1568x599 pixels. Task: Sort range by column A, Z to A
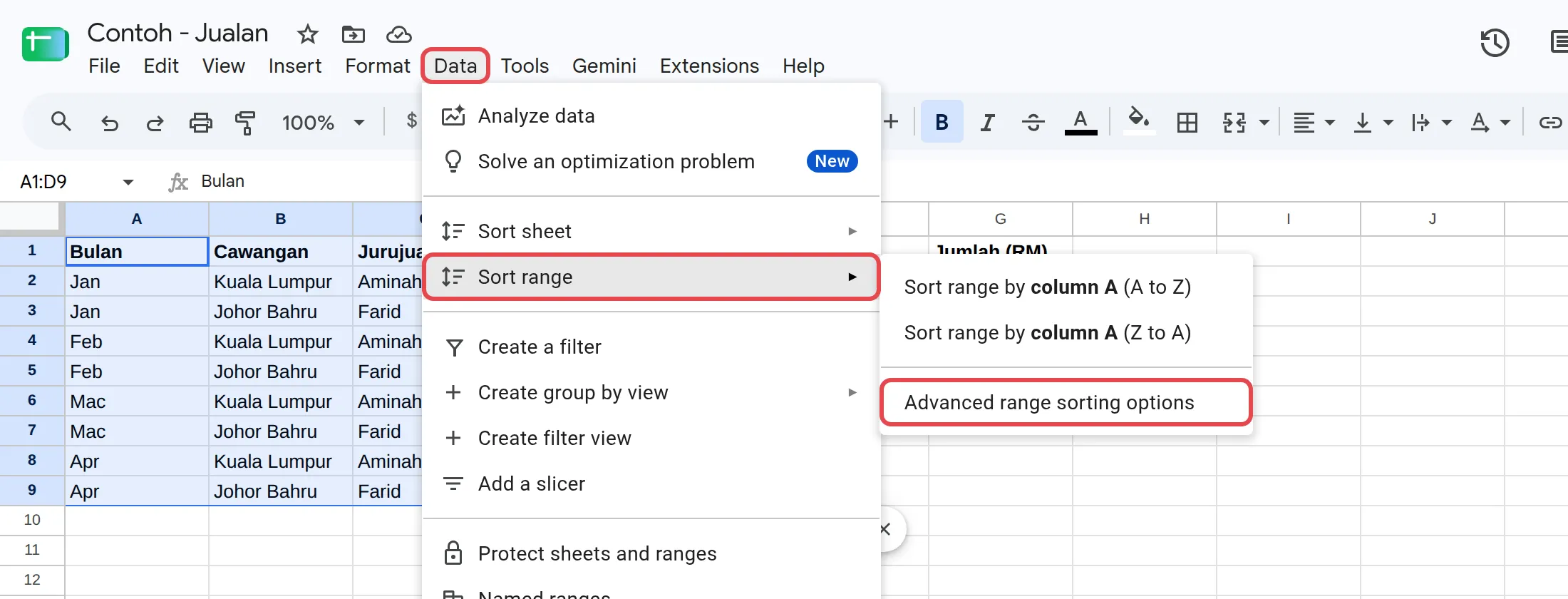[x=1066, y=332]
